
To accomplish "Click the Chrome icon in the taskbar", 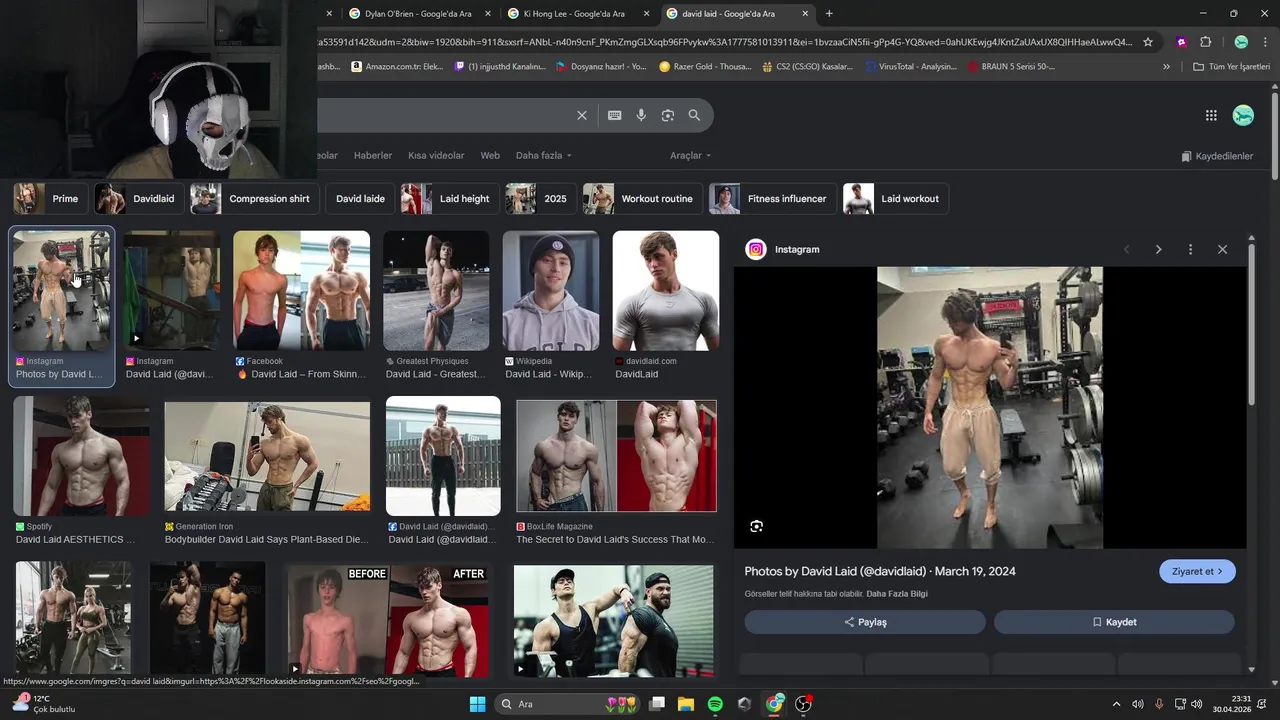I will [x=774, y=704].
